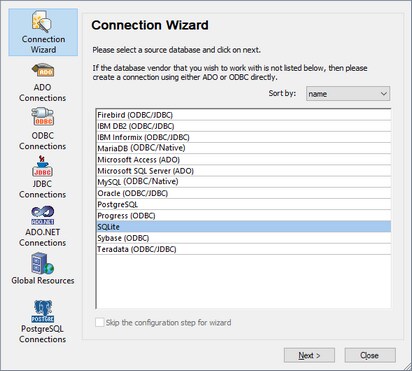412x371 pixels.
Task: Choose the JDBC Connections icon
Action: tap(43, 177)
